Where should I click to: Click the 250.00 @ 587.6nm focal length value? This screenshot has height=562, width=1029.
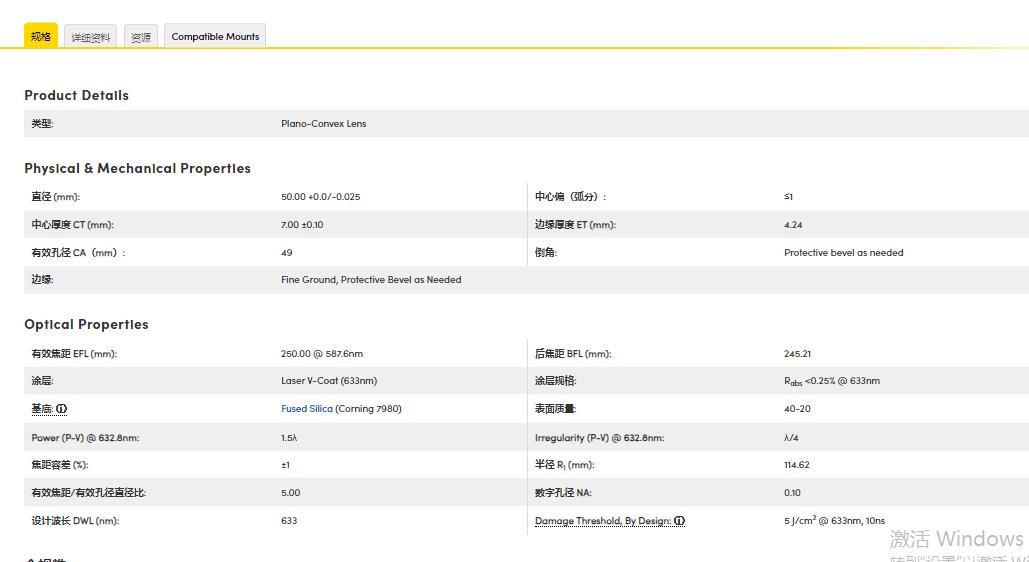pyautogui.click(x=322, y=354)
